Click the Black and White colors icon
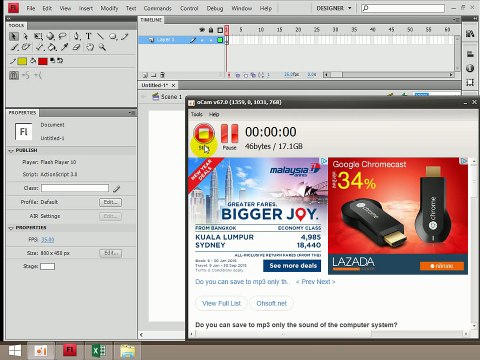This screenshot has width=480, height=360. tap(52, 61)
